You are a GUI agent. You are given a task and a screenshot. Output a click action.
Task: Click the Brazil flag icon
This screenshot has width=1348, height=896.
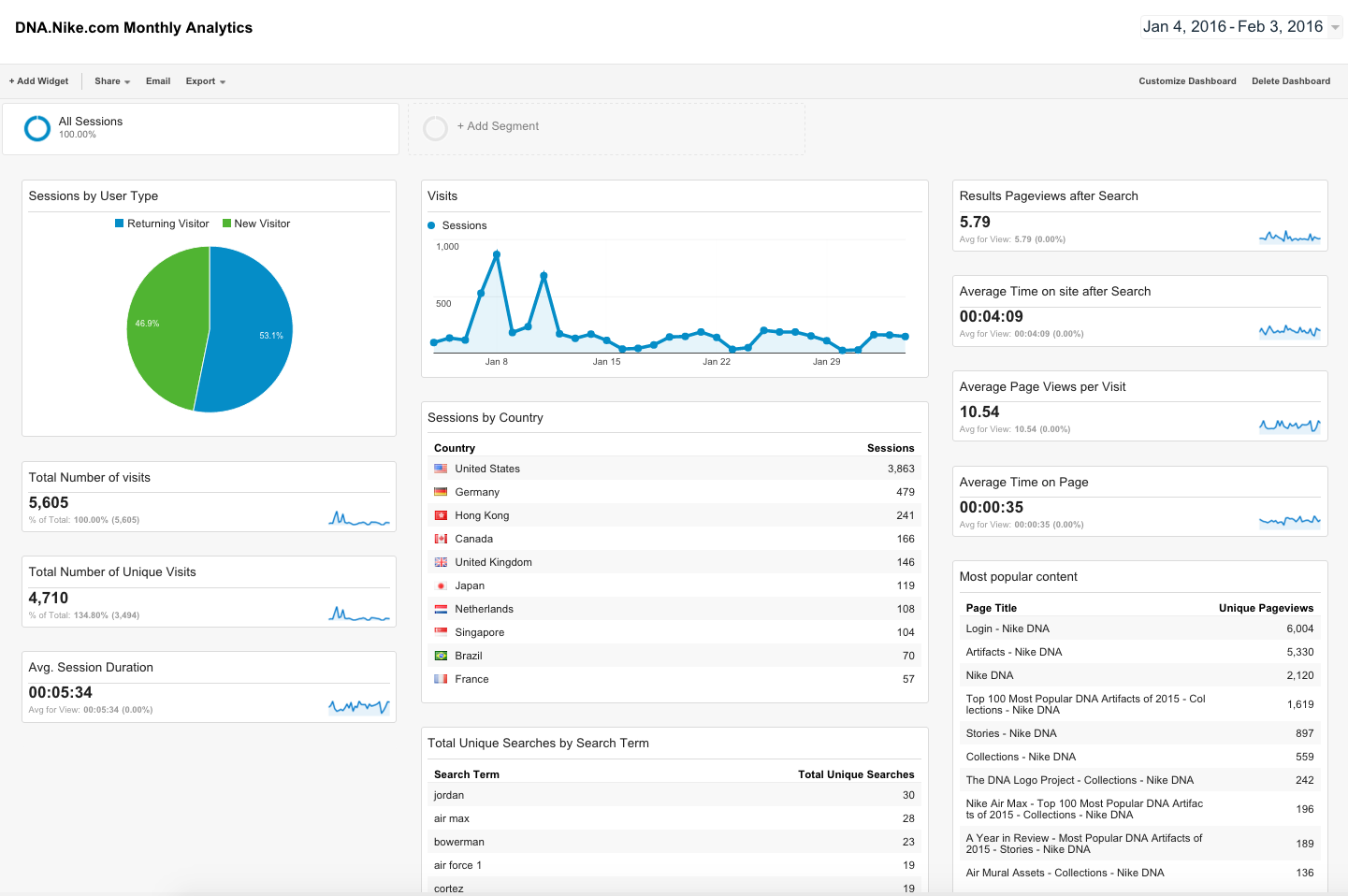441,656
